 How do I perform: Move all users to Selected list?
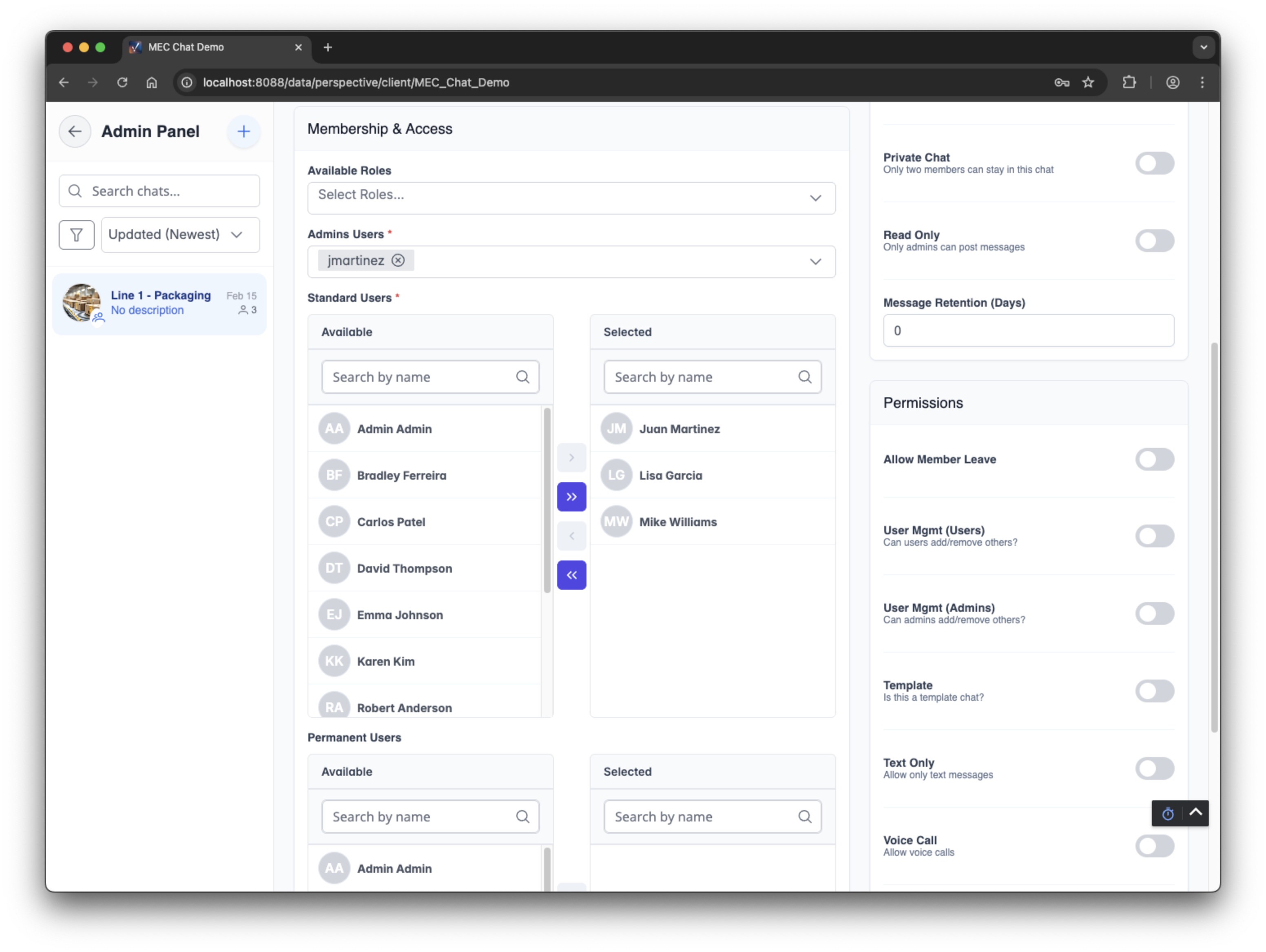coord(571,497)
